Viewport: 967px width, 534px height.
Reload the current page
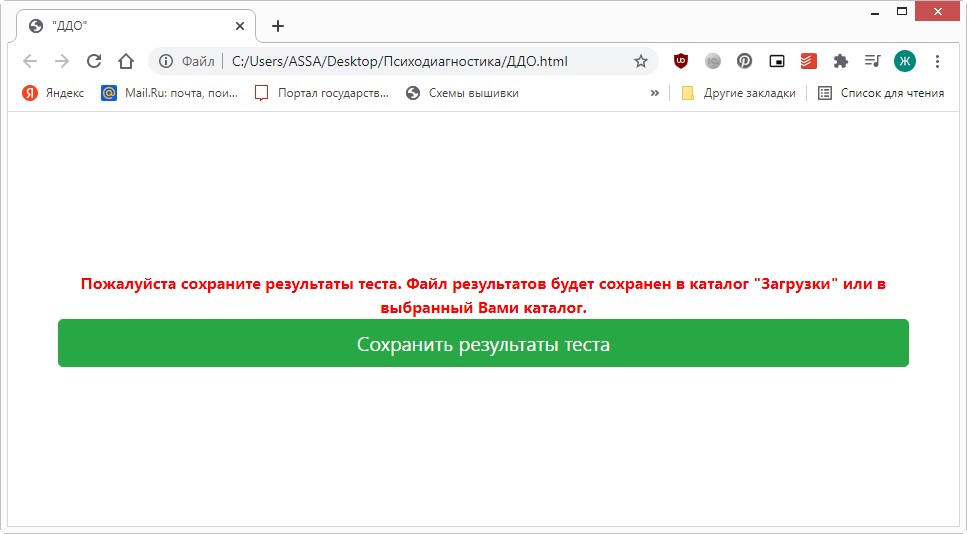pos(94,61)
